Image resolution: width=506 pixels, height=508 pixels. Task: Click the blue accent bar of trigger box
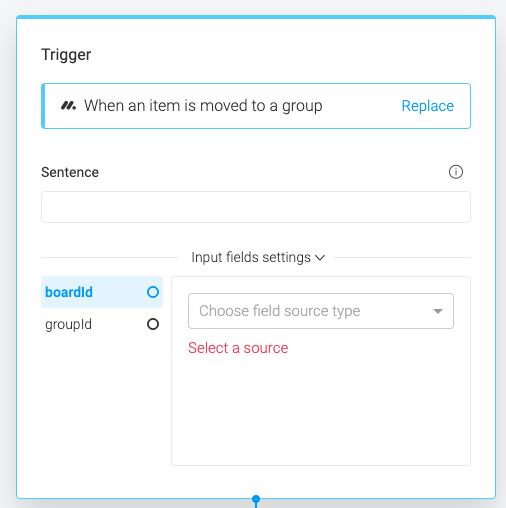43,106
